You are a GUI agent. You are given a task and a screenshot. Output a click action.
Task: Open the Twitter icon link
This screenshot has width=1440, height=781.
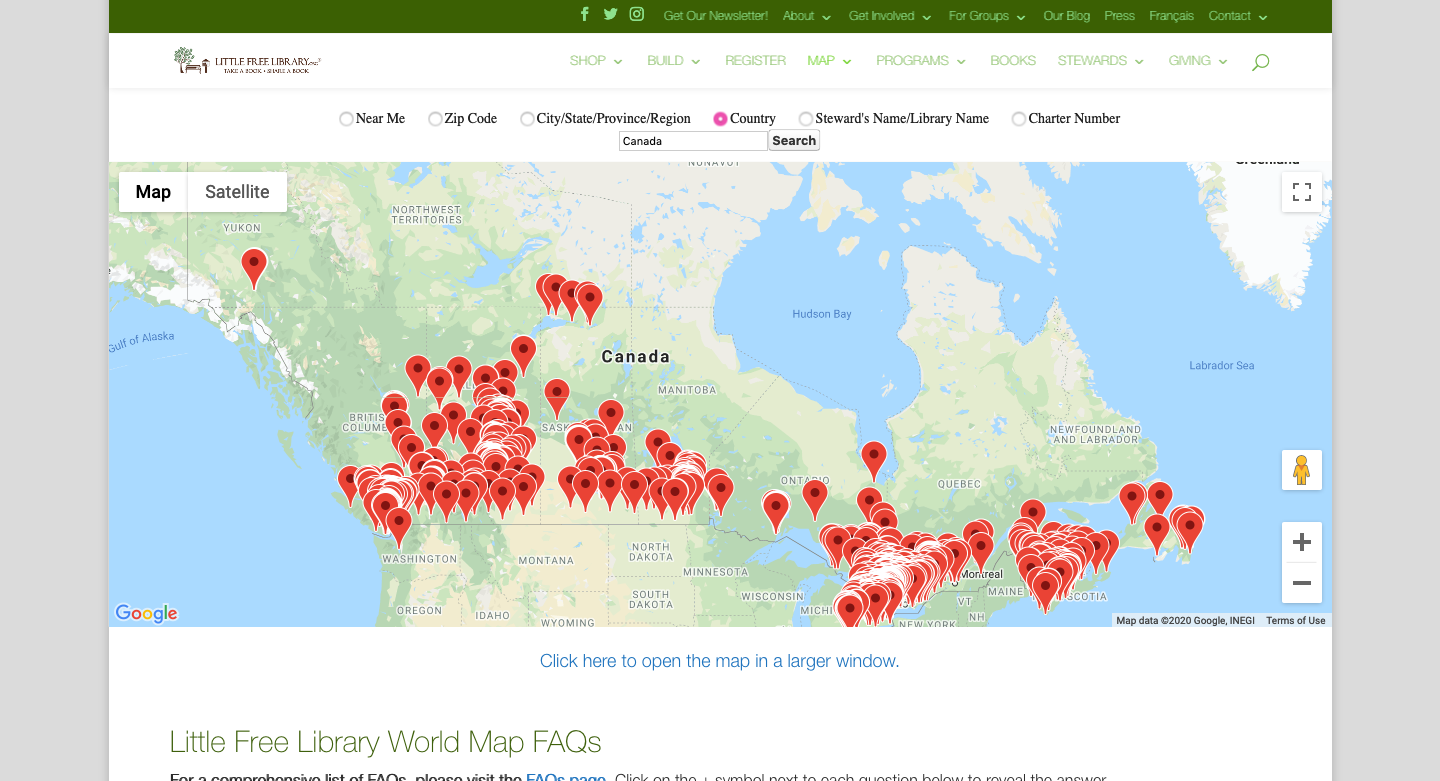click(x=610, y=14)
